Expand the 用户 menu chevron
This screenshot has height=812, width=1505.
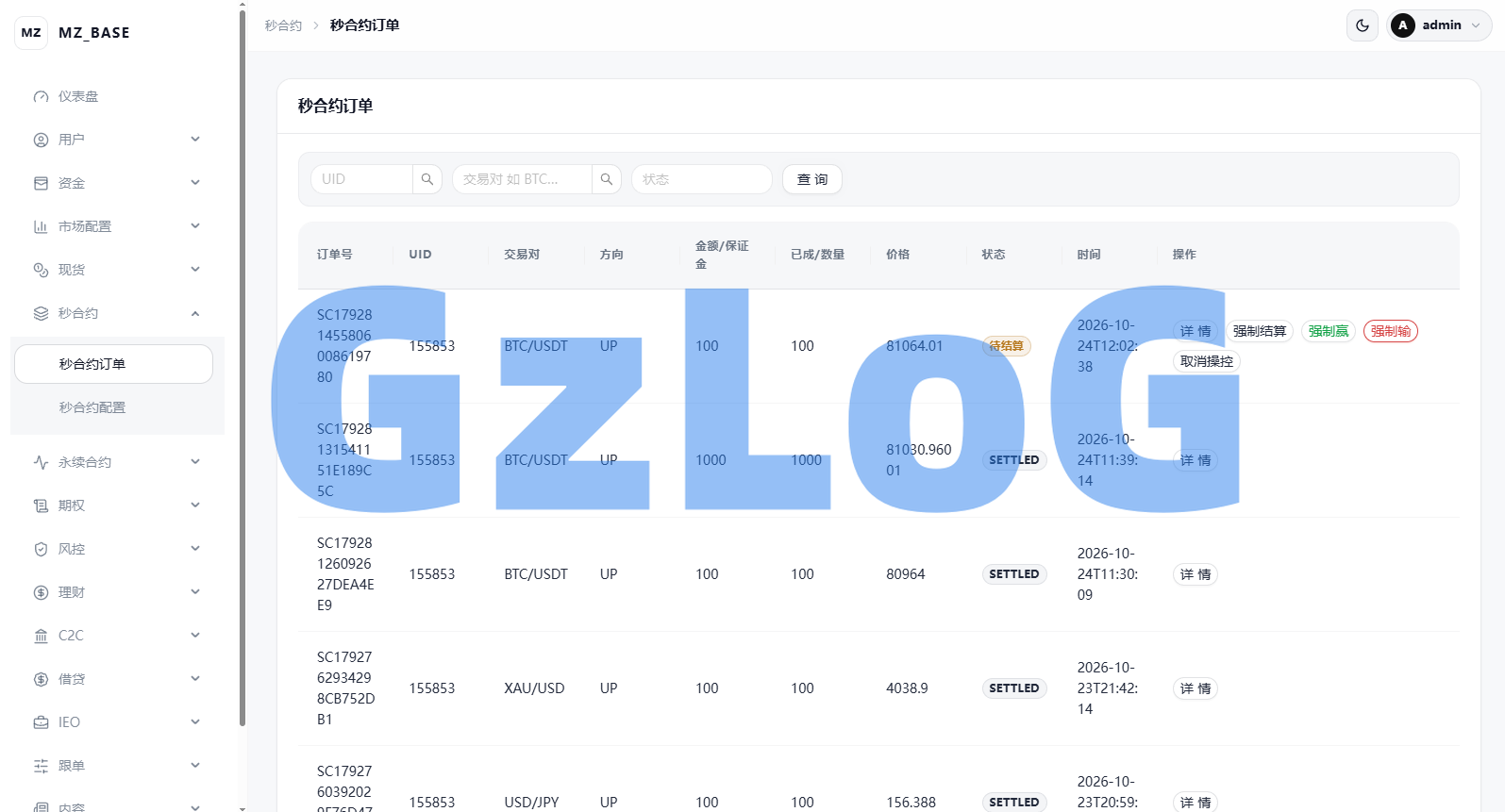tap(195, 140)
